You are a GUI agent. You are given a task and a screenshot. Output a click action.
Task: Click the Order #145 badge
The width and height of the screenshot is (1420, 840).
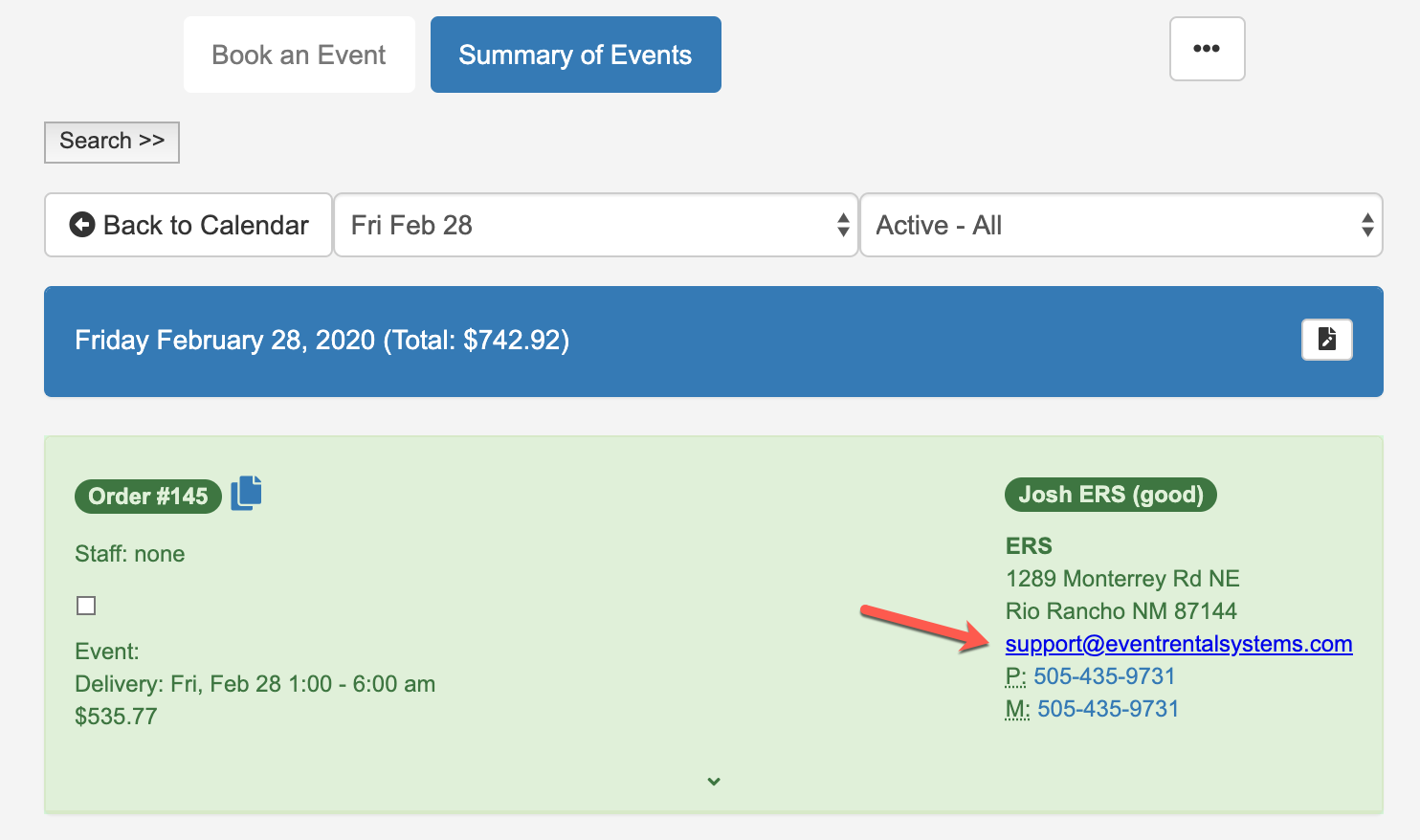click(x=147, y=497)
